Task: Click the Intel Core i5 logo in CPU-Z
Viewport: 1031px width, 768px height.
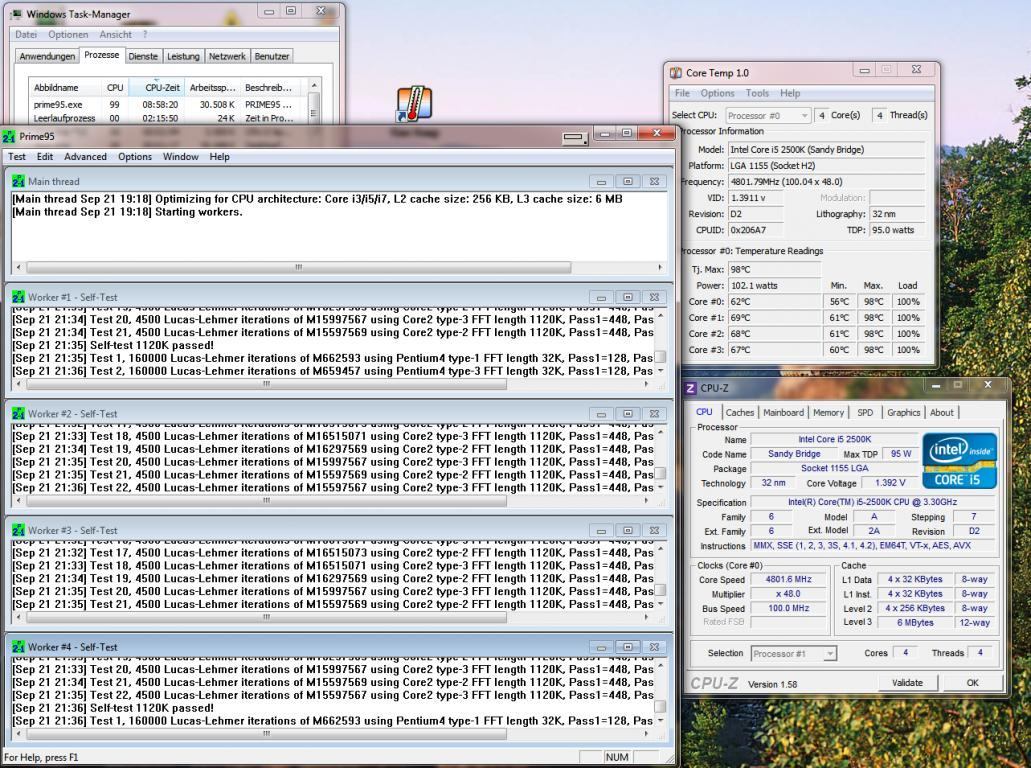Action: coord(959,460)
